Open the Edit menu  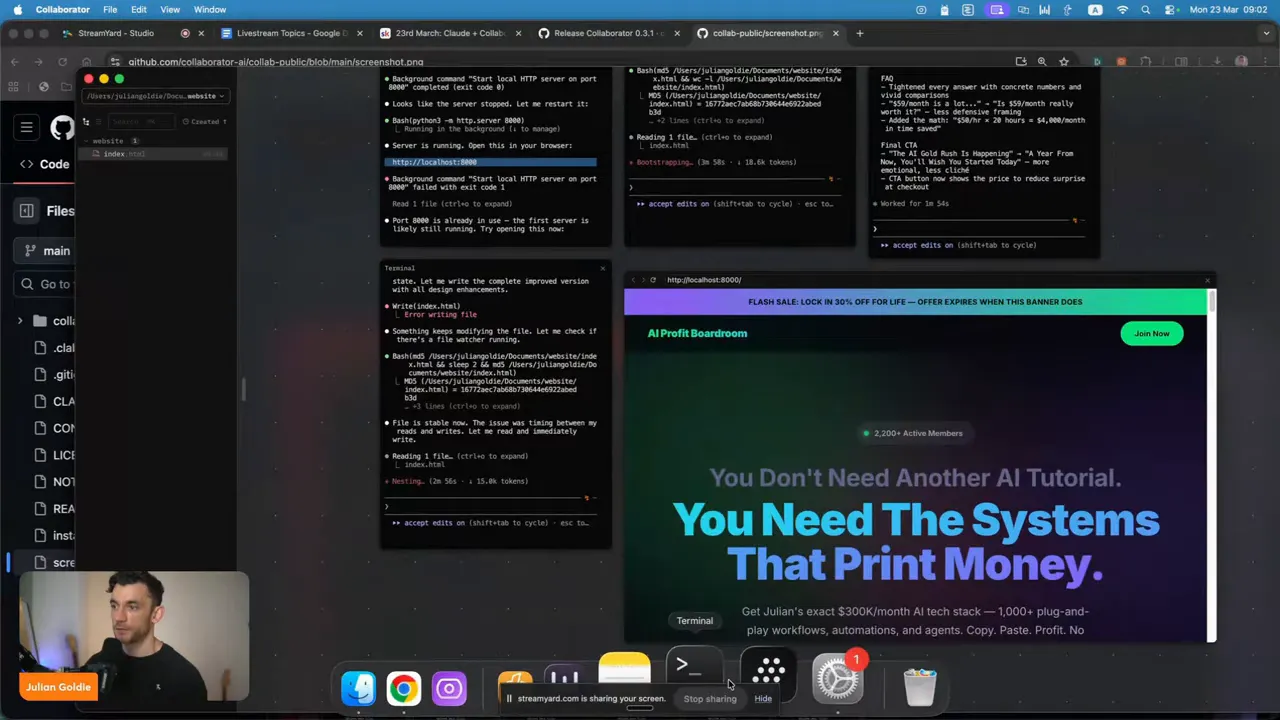click(139, 10)
